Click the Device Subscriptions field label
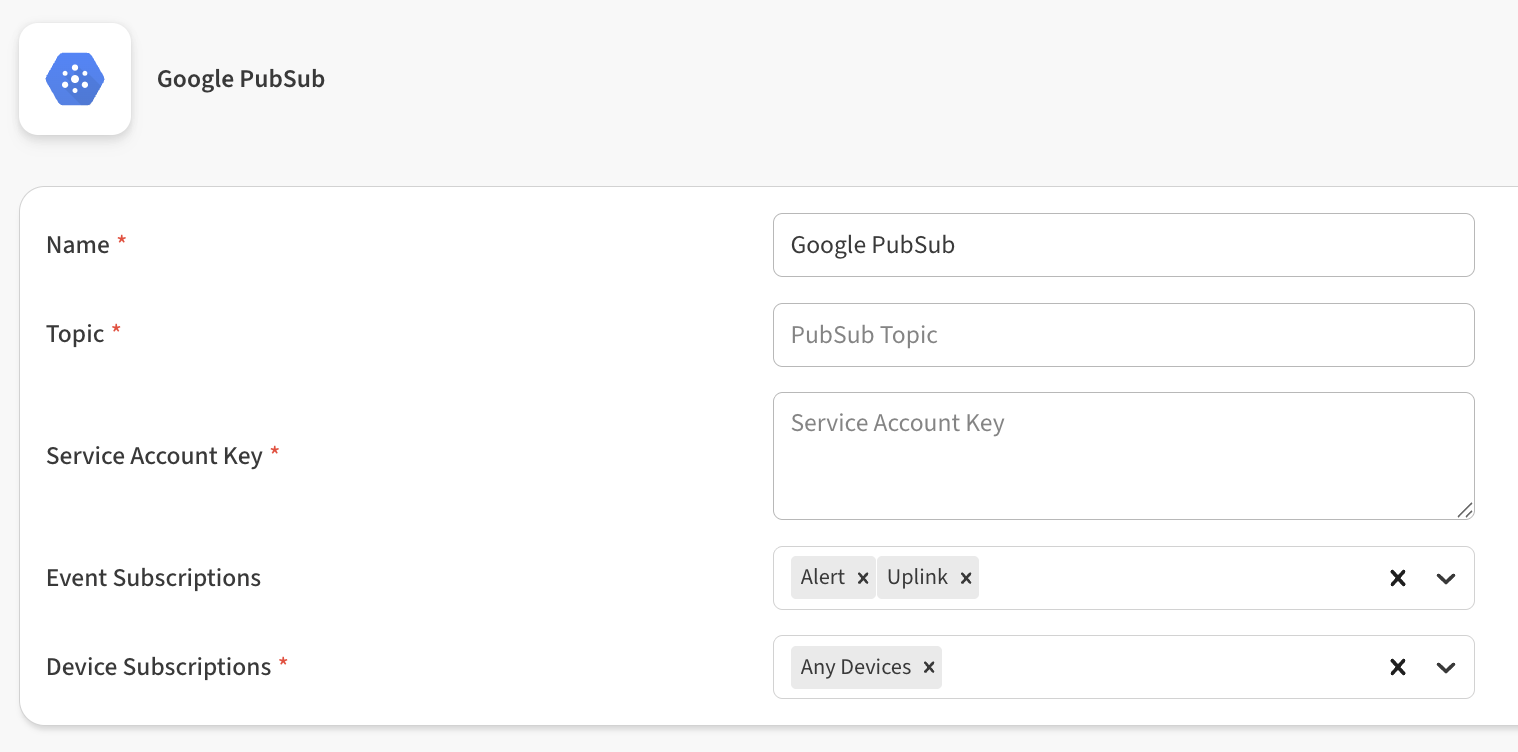Image resolution: width=1518 pixels, height=752 pixels. (x=159, y=667)
